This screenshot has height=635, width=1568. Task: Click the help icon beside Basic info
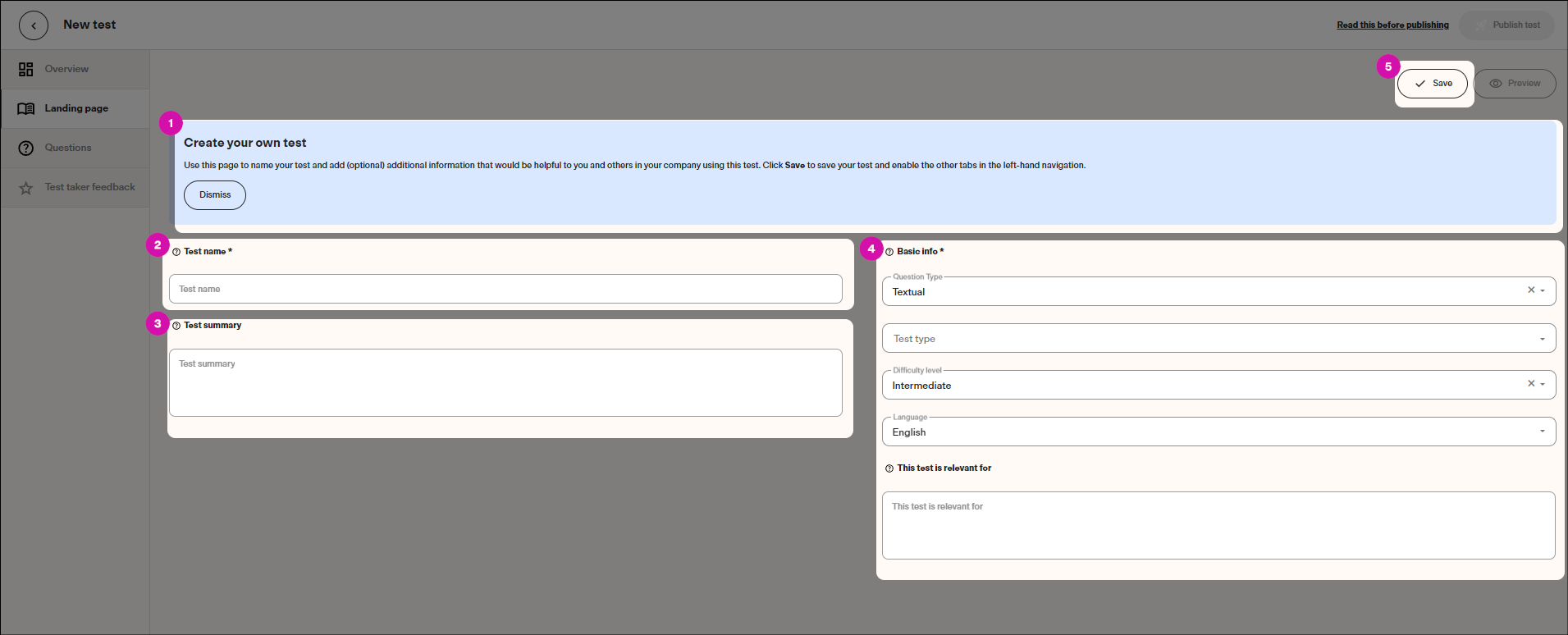(x=889, y=252)
